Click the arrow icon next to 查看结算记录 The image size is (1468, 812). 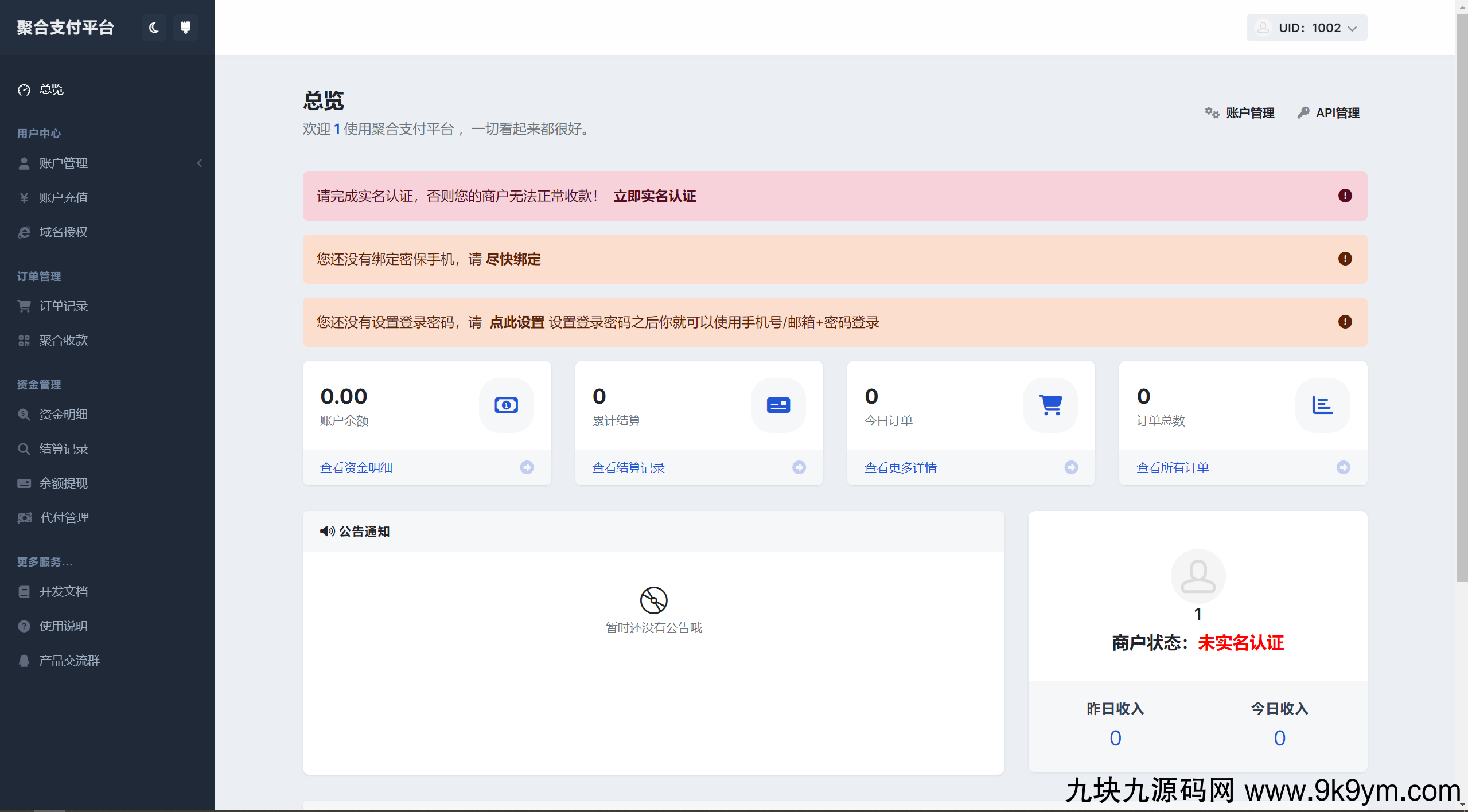click(x=799, y=468)
